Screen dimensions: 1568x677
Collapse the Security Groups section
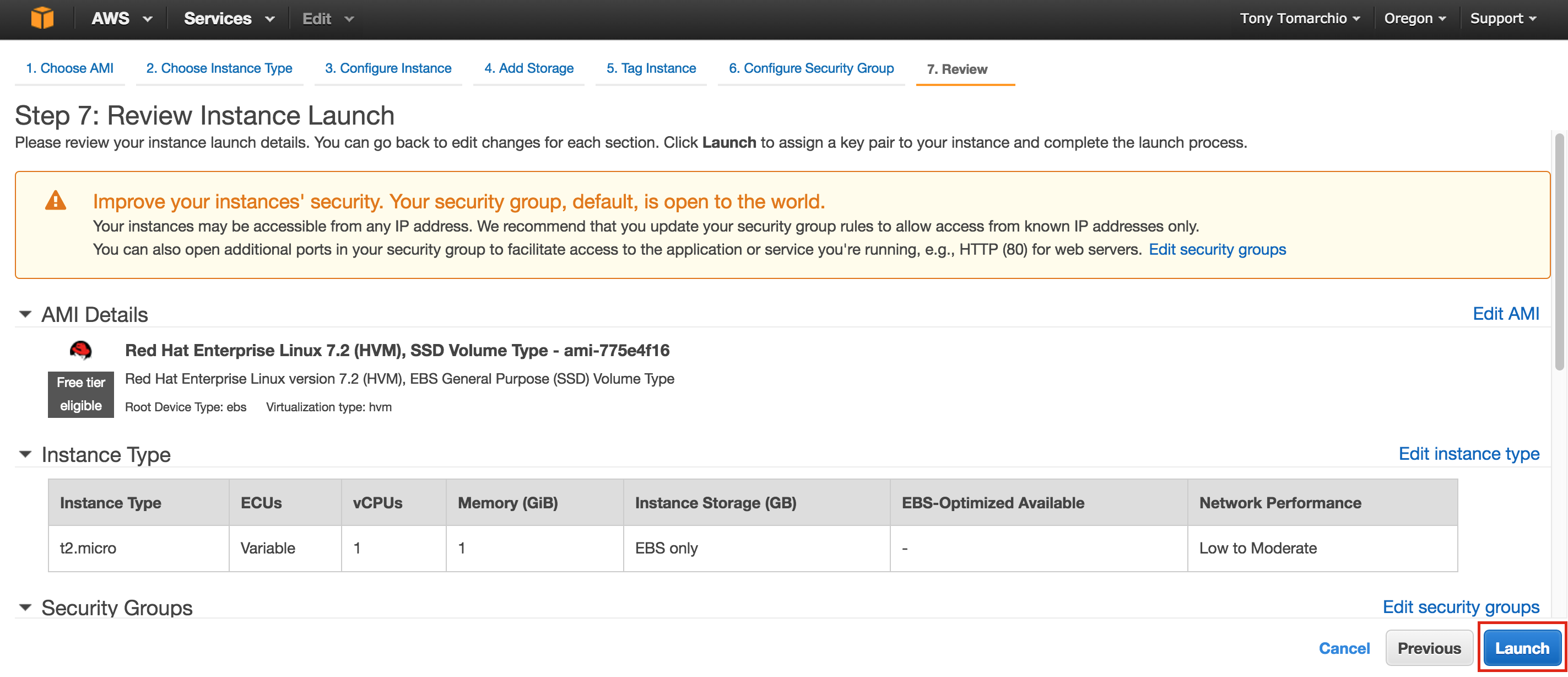[25, 607]
